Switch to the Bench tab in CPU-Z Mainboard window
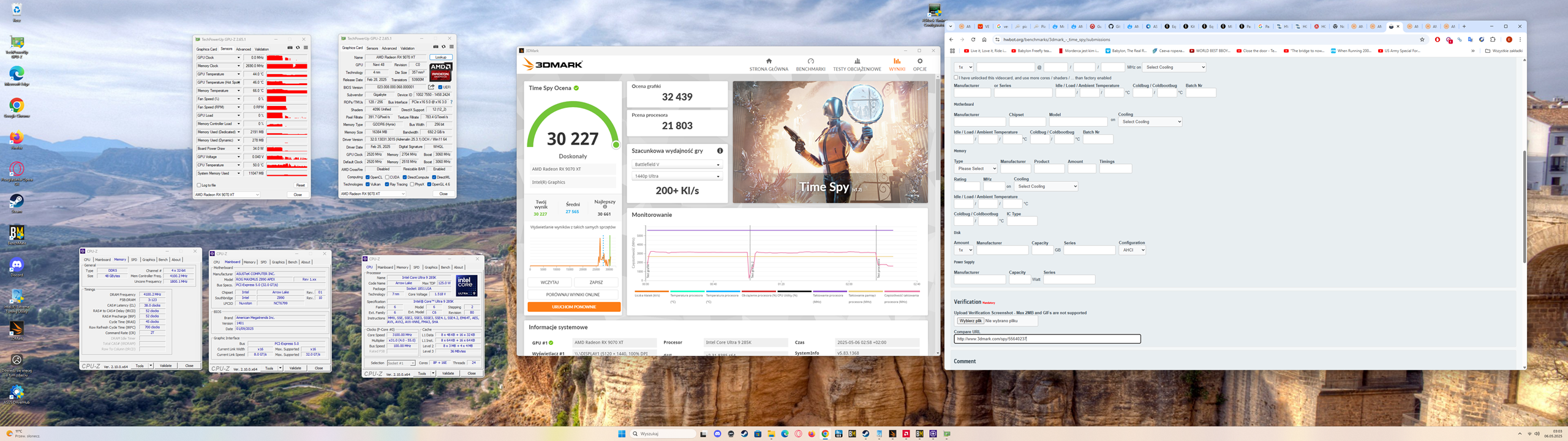Screen dimensions: 1568x441 (x=292, y=262)
